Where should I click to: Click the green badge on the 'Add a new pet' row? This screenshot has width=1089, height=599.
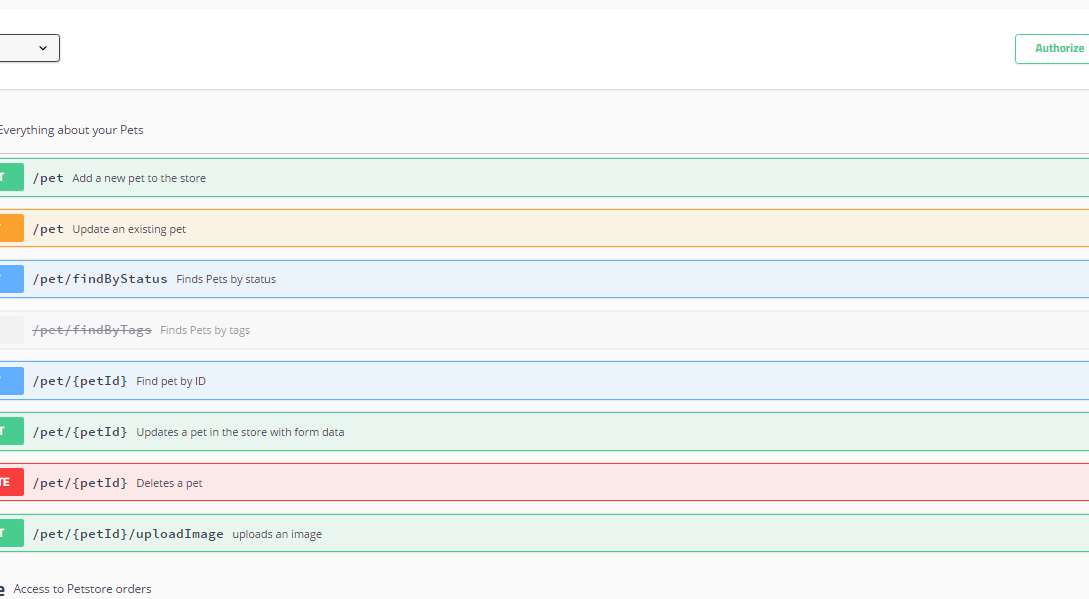coord(10,177)
